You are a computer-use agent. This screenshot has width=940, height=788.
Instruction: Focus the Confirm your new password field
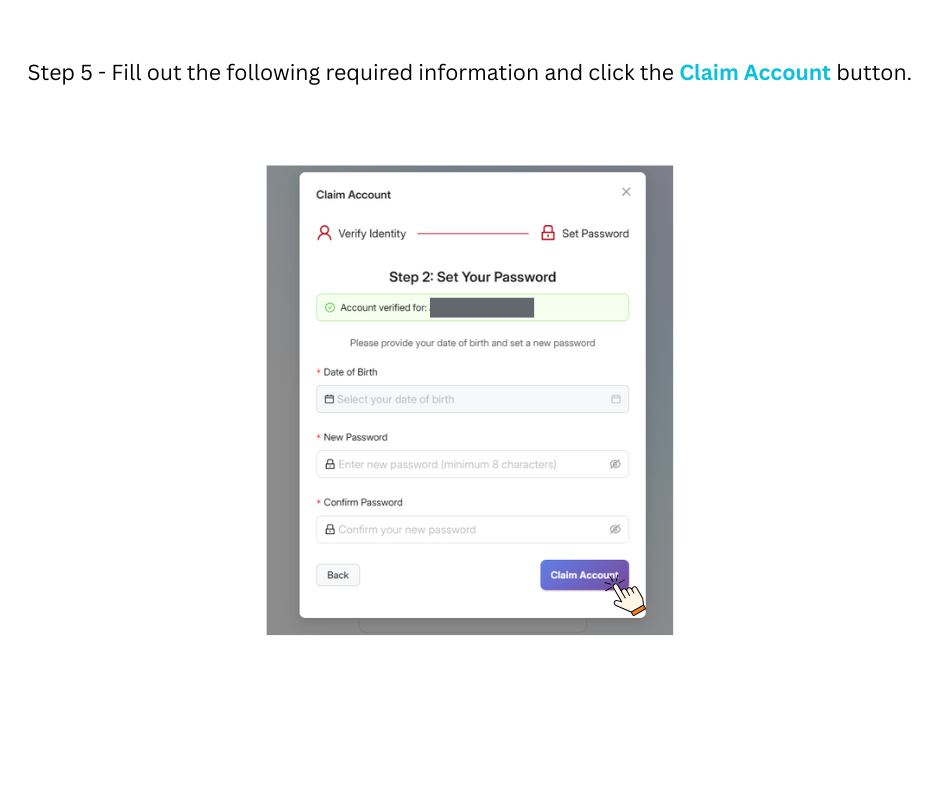pyautogui.click(x=460, y=529)
